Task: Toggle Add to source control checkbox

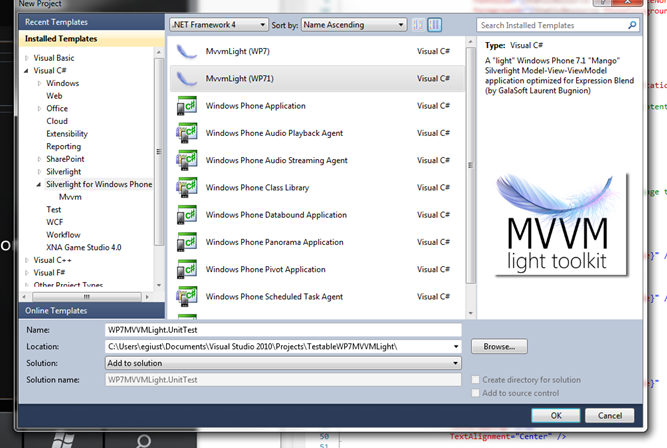Action: click(476, 393)
